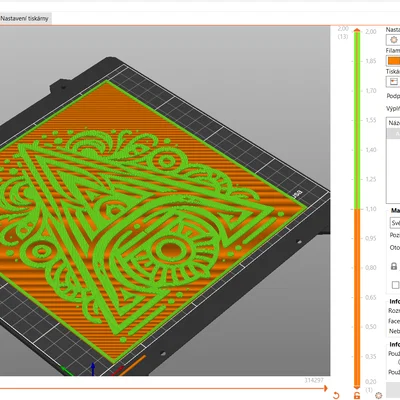The width and height of the screenshot is (400, 400).
Task: Click the print settings cog icon
Action: point(393,40)
